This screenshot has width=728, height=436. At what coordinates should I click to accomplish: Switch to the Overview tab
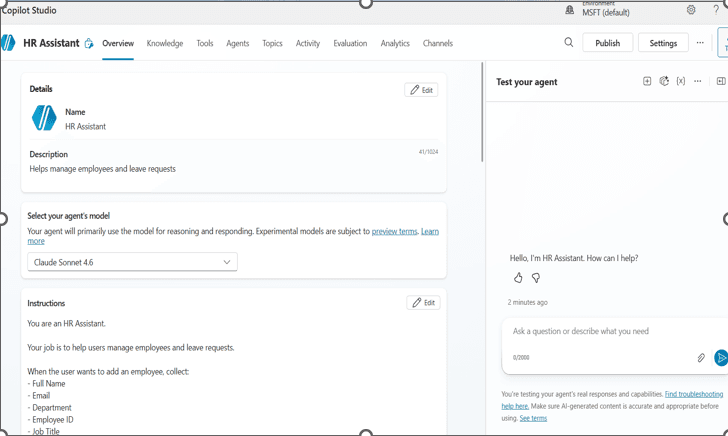tap(118, 43)
